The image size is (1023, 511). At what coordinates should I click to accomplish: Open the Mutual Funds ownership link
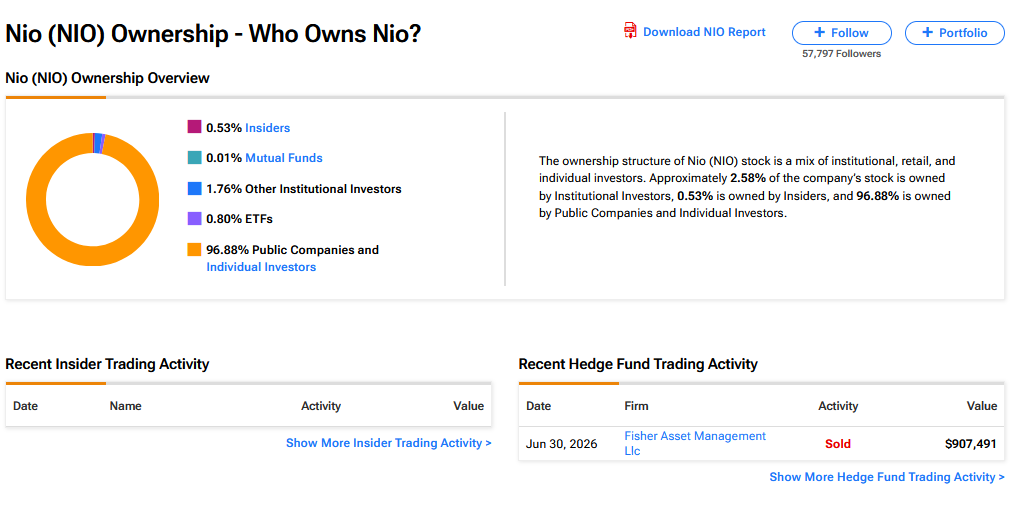(284, 158)
